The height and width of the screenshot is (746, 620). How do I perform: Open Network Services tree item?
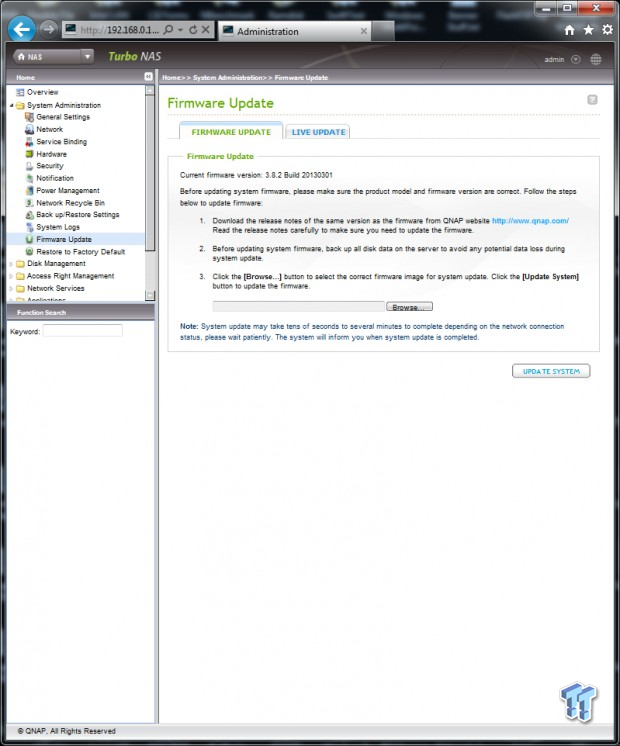(x=56, y=288)
